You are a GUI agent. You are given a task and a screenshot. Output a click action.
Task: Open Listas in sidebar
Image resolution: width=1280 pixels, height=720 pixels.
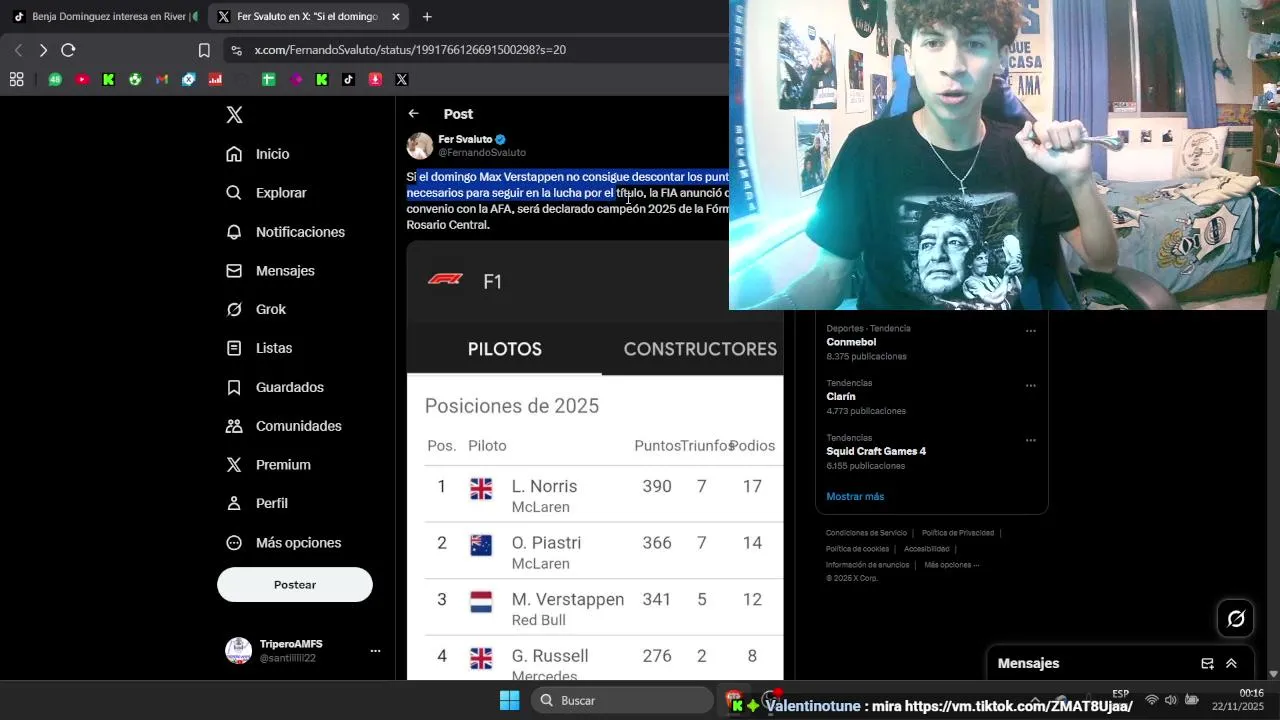(259, 348)
